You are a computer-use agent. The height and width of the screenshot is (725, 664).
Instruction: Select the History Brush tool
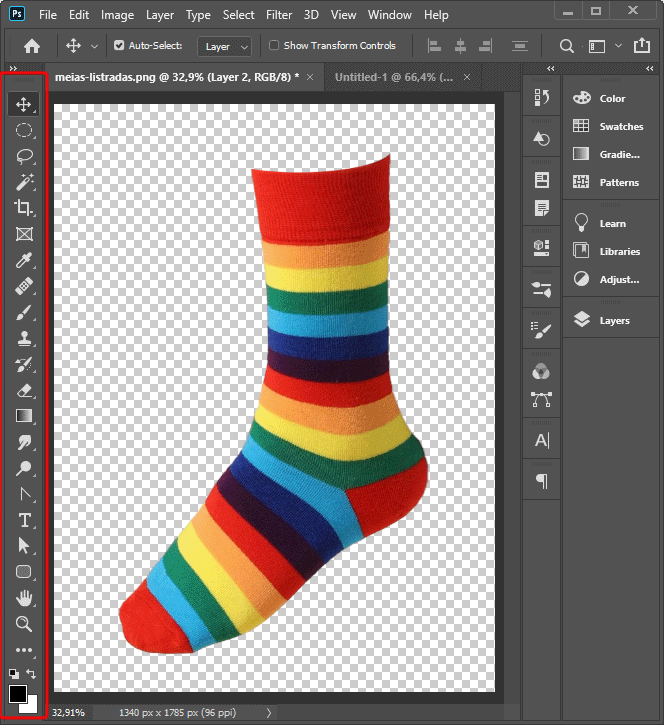point(24,364)
